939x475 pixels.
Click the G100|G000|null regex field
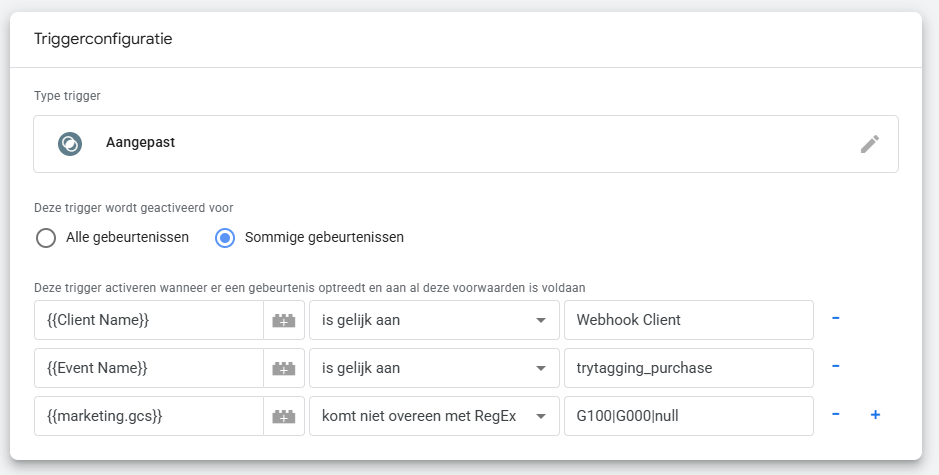tap(688, 416)
